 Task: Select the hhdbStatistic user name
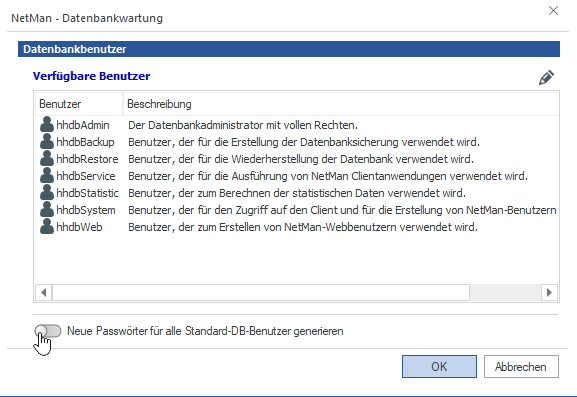[88, 193]
